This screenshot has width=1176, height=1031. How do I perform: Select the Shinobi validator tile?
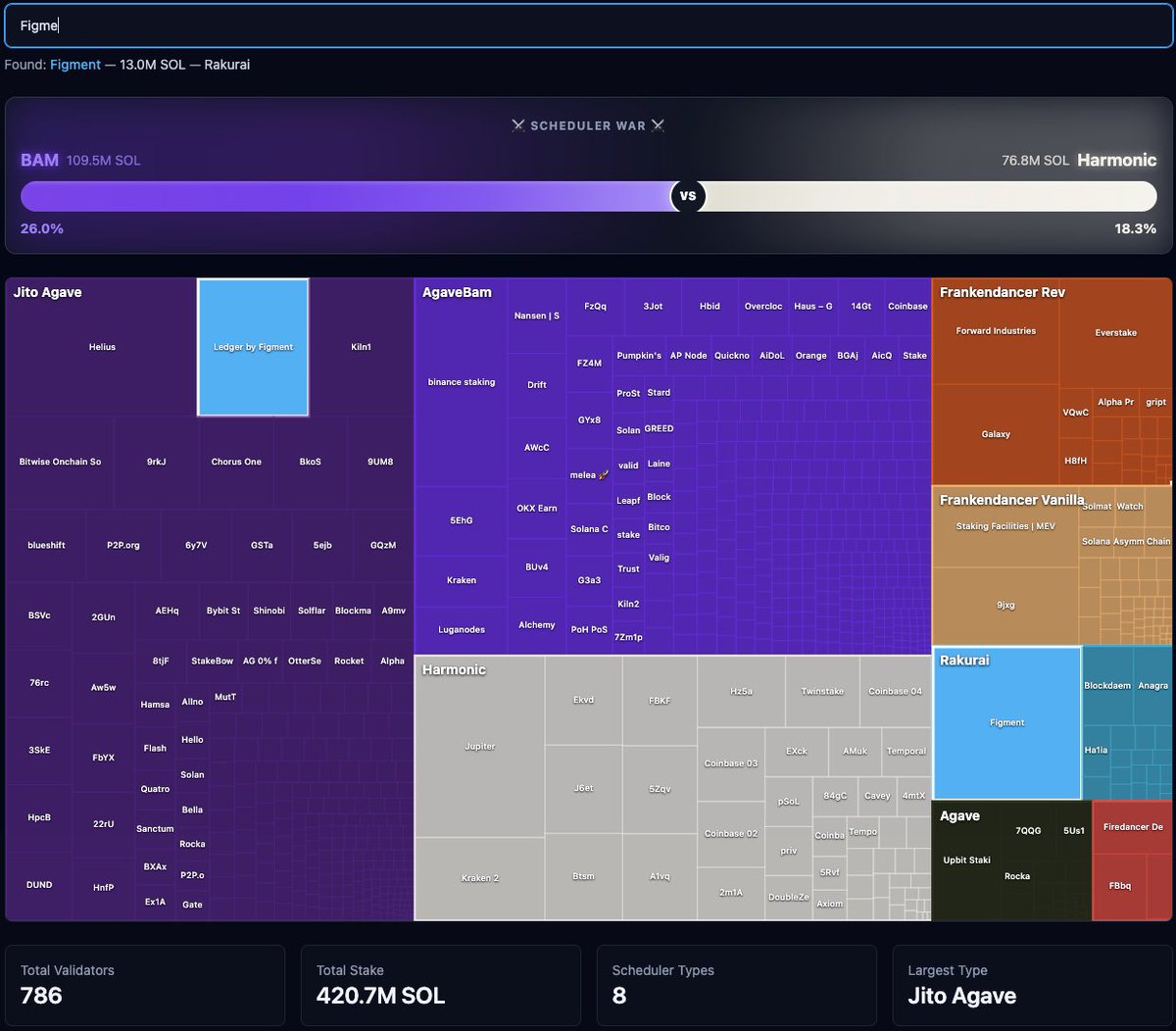coord(269,611)
